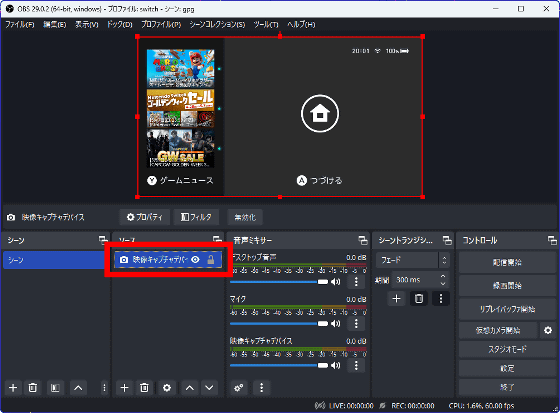Increase transition duration with stepper arrows
The height and width of the screenshot is (413, 560).
point(443,276)
